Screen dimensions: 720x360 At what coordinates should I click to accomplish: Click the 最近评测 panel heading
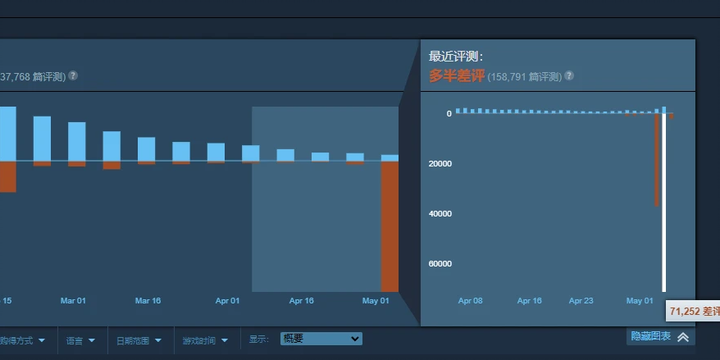[456, 56]
